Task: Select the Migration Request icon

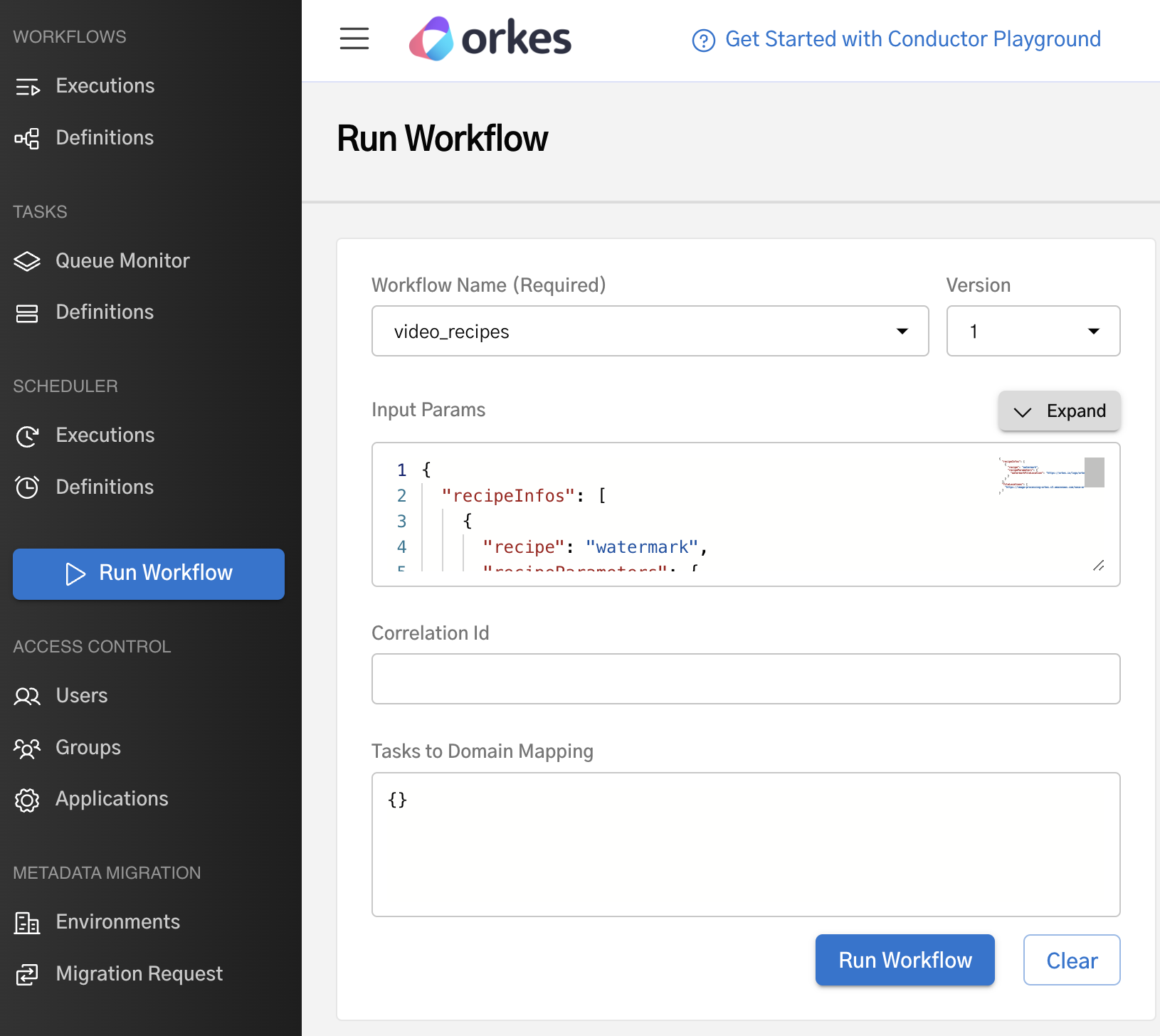Action: pos(27,974)
